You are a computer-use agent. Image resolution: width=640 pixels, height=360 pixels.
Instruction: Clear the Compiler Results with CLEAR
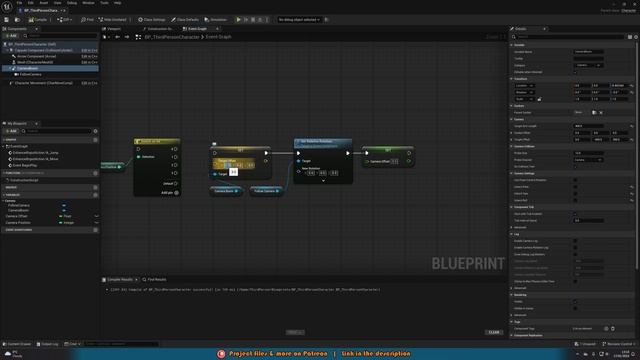(494, 332)
